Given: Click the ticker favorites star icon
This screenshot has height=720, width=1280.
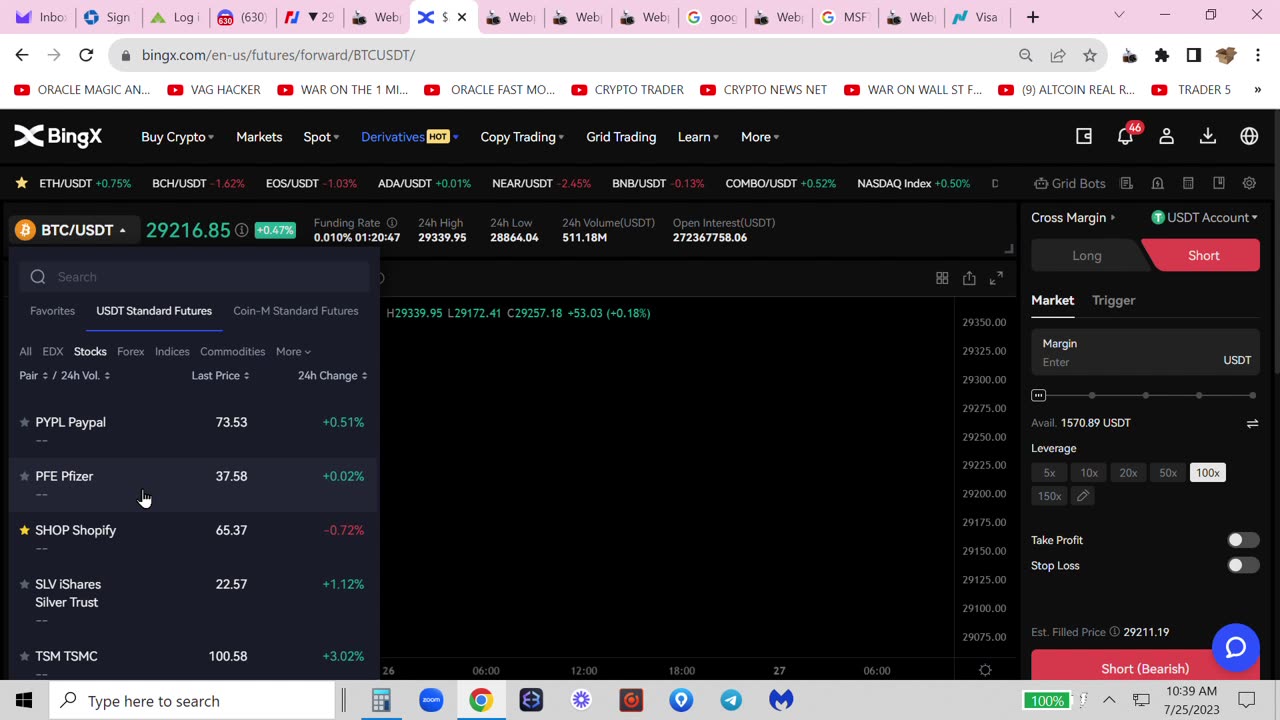Looking at the screenshot, I should tap(20, 184).
